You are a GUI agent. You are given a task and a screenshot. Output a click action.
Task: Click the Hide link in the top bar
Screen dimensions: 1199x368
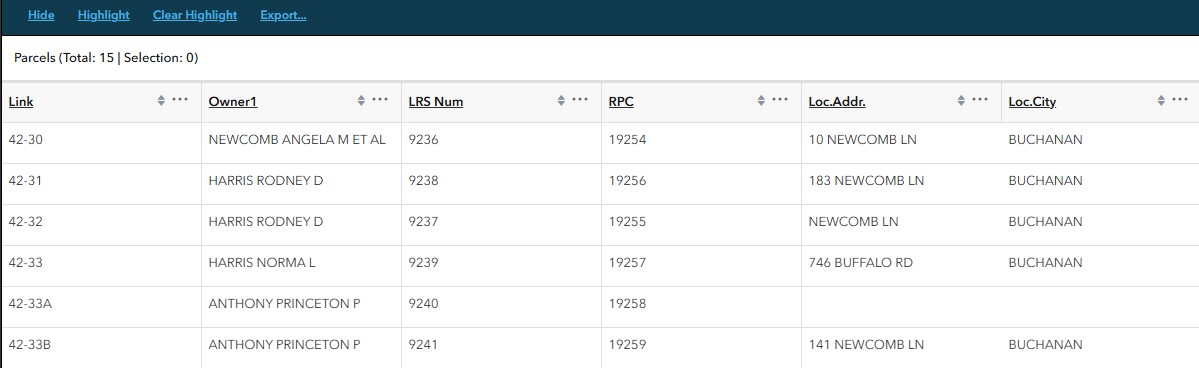pyautogui.click(x=41, y=15)
